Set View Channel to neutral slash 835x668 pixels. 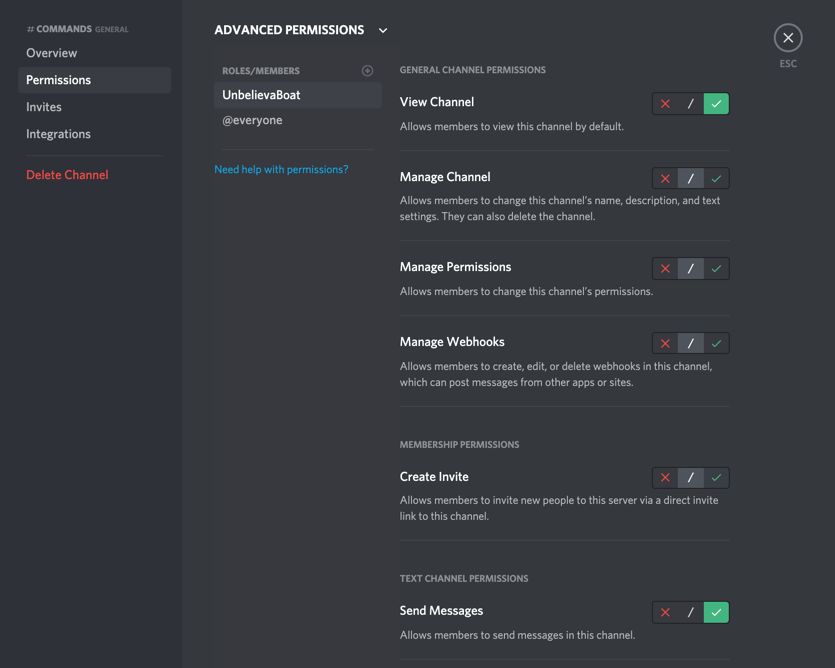pyautogui.click(x=691, y=104)
